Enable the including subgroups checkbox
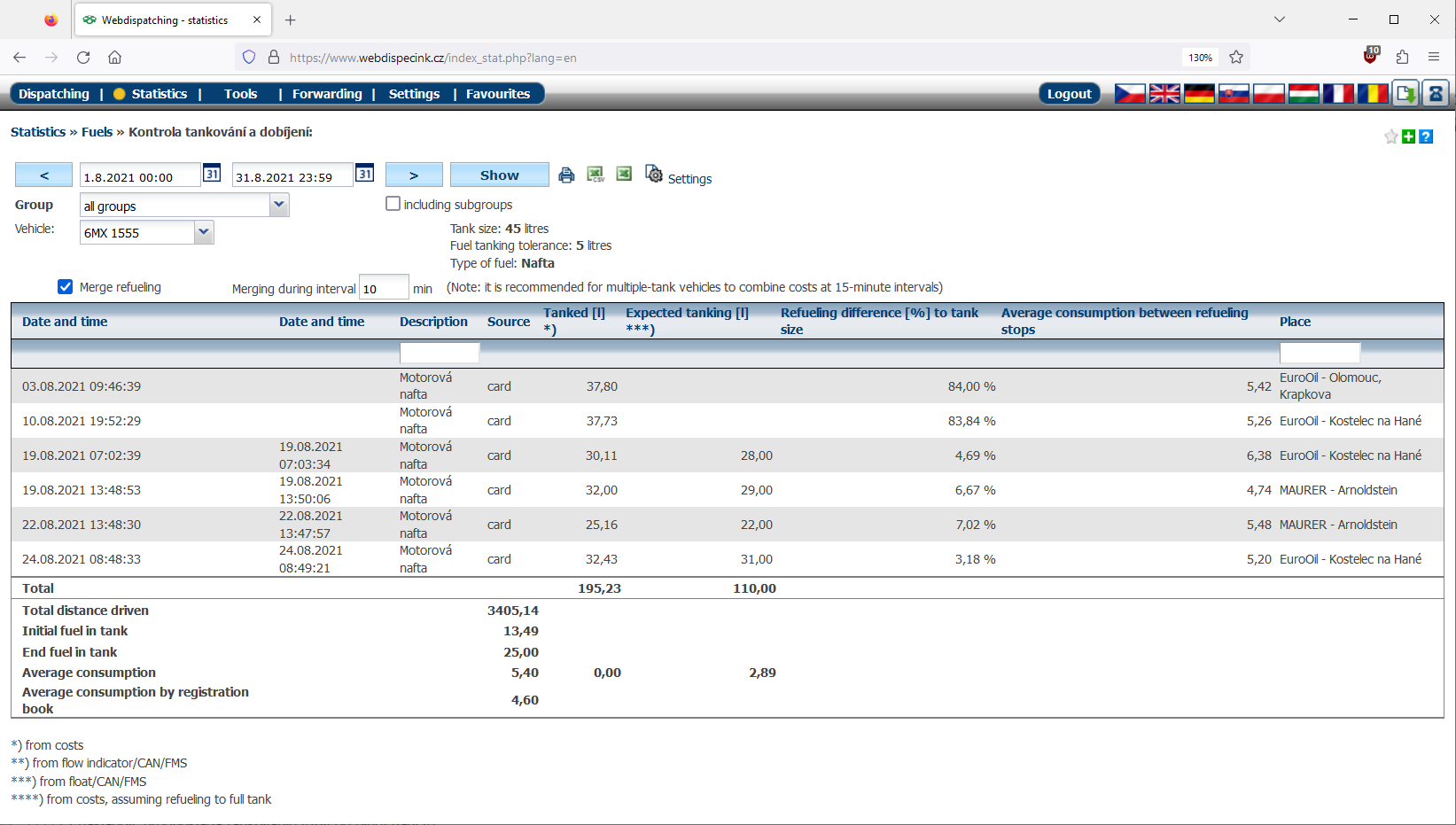 393,204
